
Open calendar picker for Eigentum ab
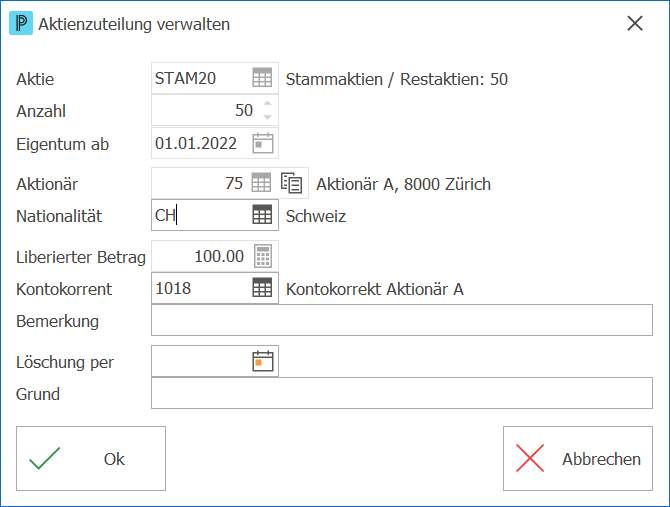point(262,143)
